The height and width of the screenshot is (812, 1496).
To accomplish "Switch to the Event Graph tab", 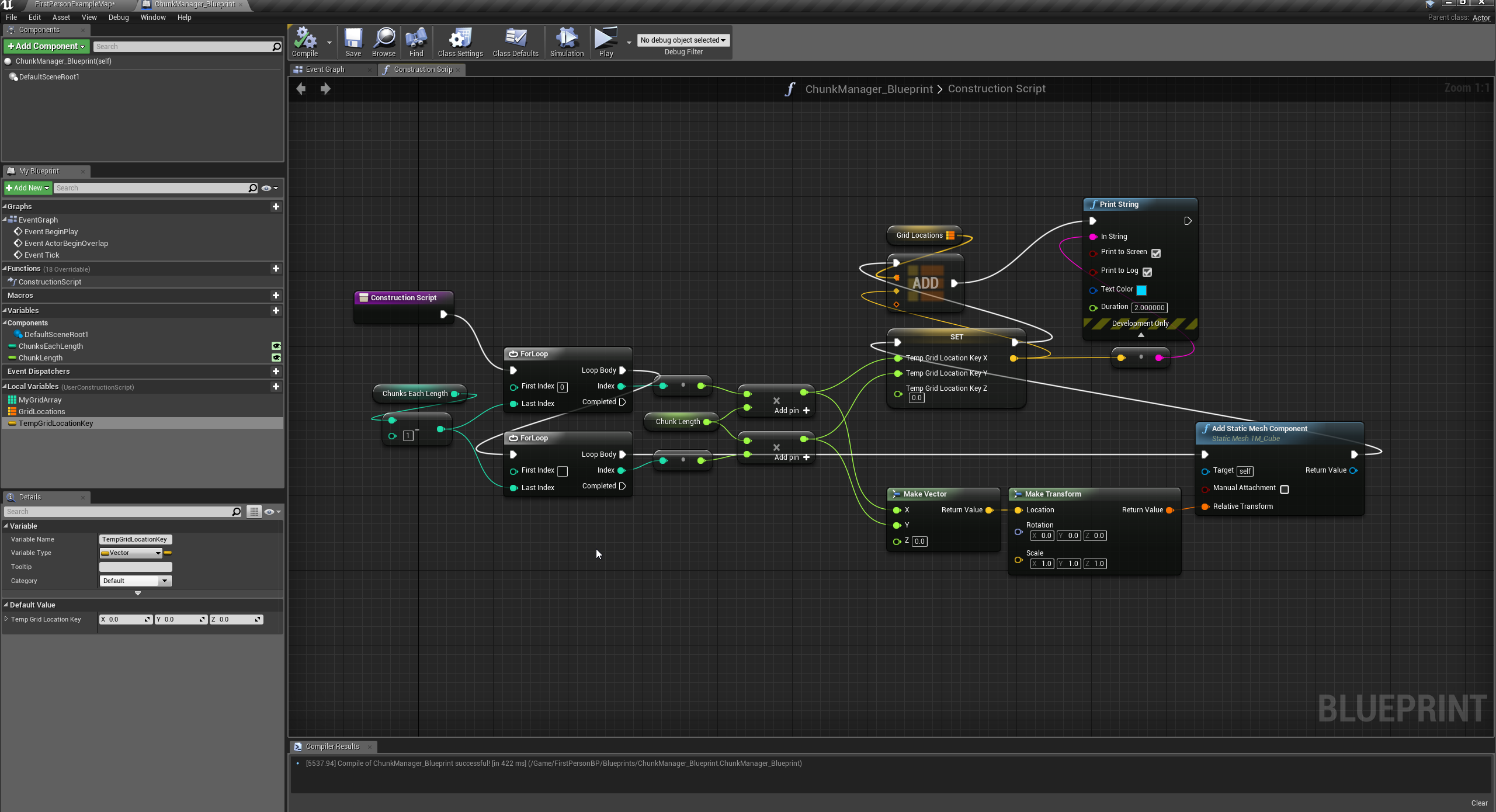I will coord(325,70).
